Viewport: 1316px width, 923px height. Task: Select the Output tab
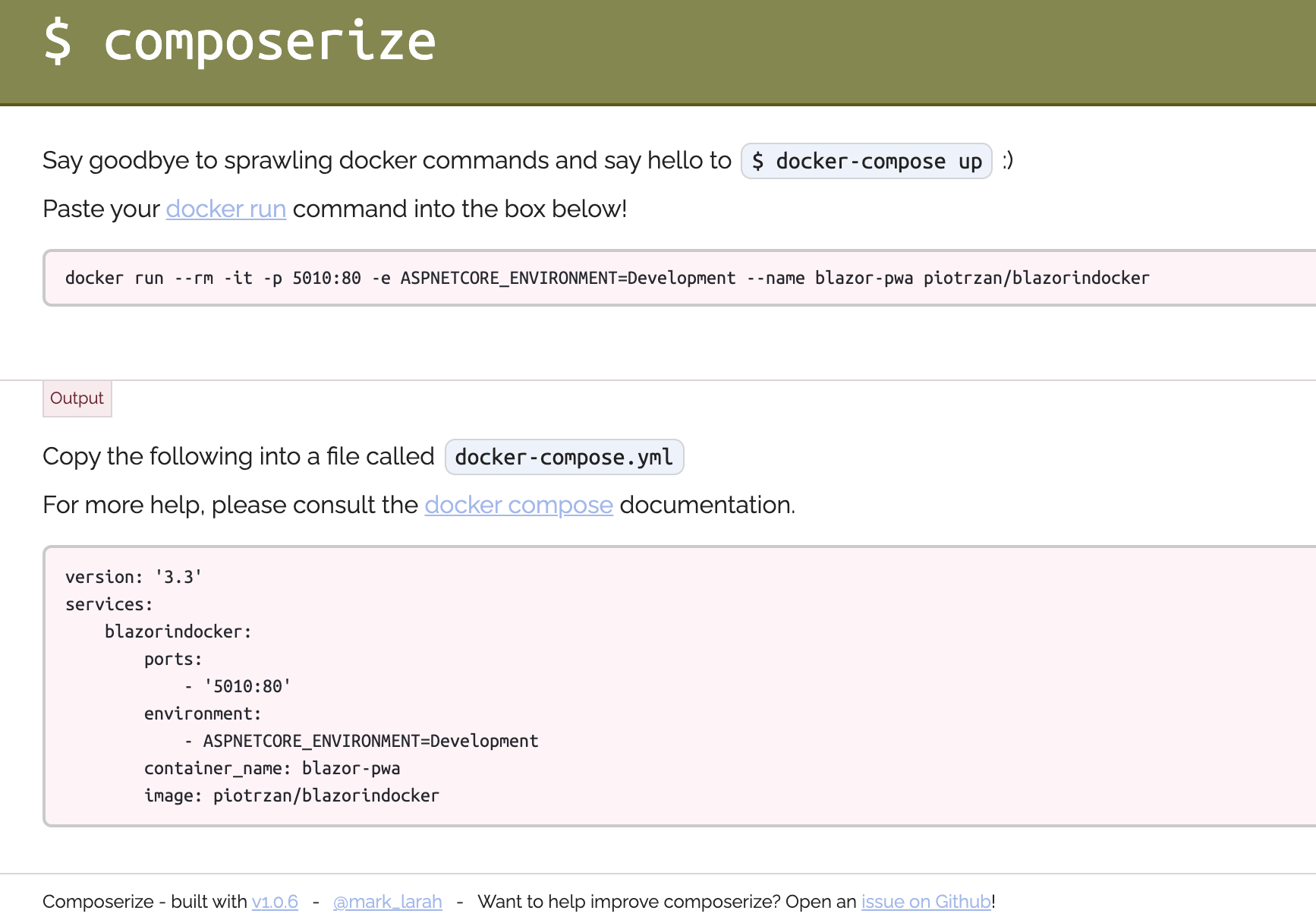pos(77,398)
